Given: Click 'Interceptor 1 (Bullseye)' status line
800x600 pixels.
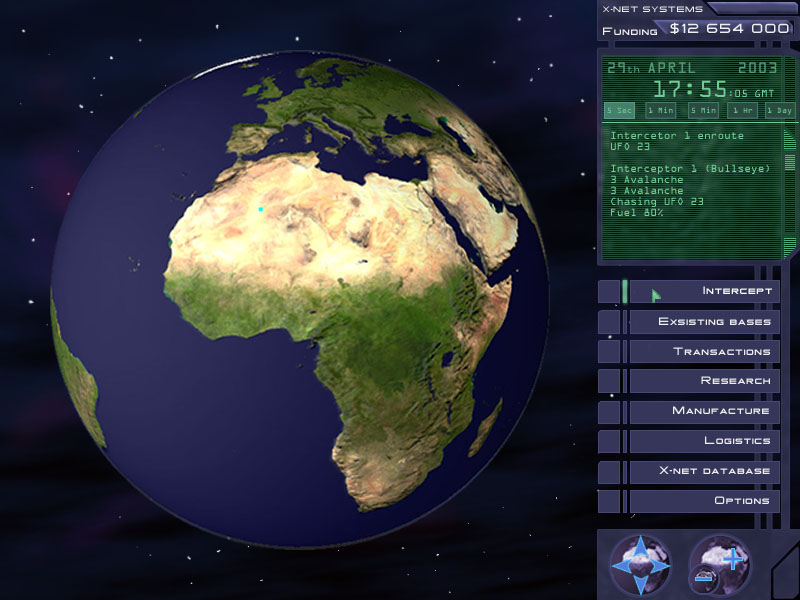Looking at the screenshot, I should [690, 168].
